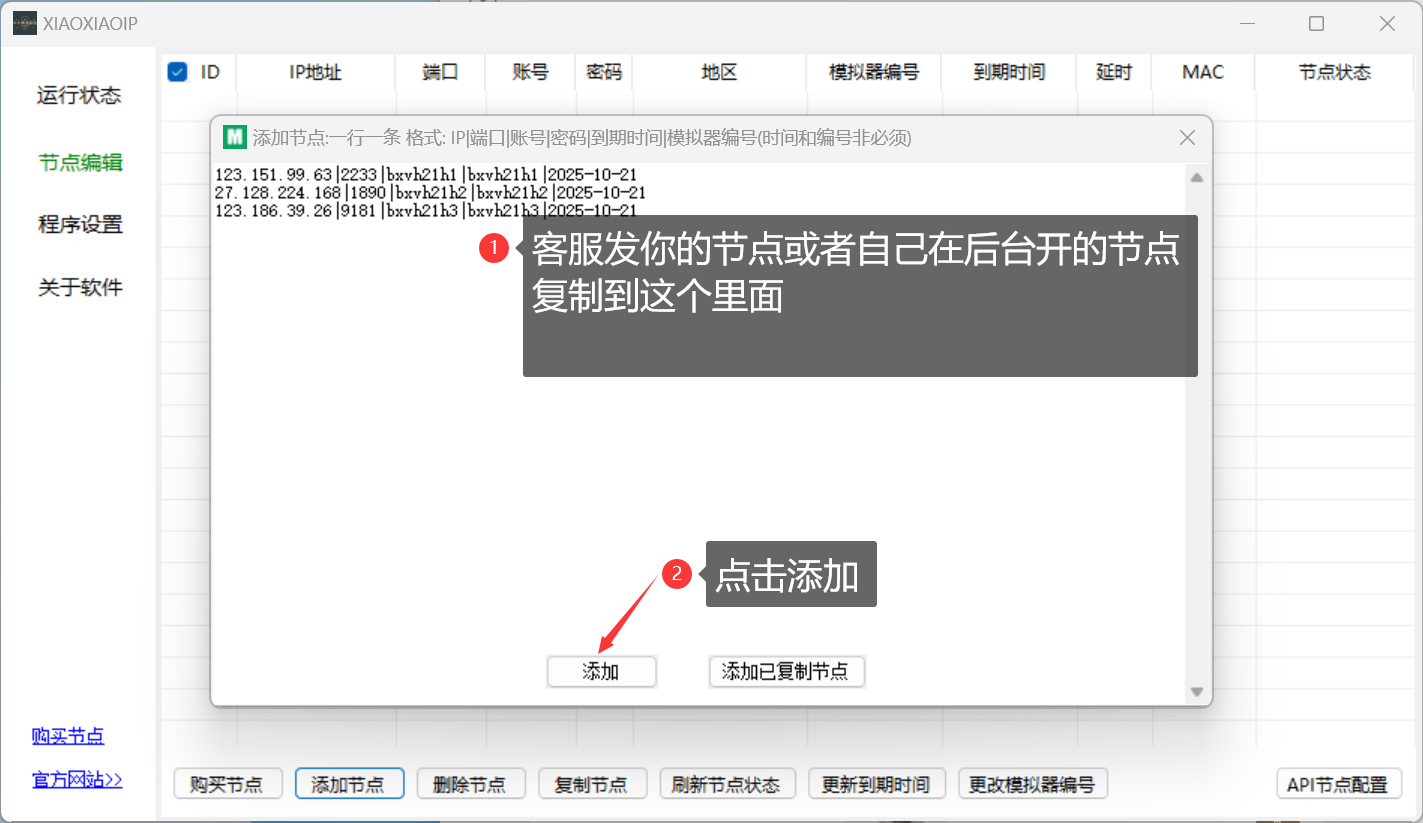Close the add-node dialog
Viewport: 1423px width, 823px height.
pos(1187,138)
